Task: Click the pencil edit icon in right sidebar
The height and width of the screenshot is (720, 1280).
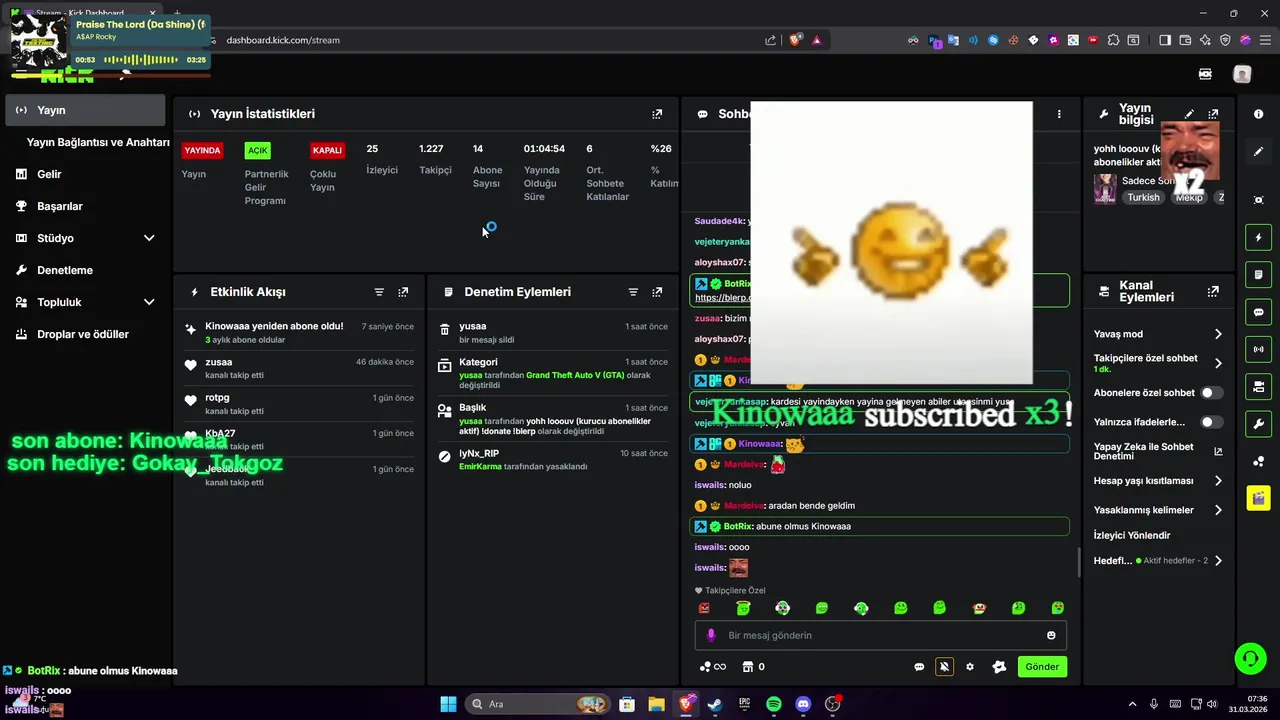Action: click(x=1258, y=152)
